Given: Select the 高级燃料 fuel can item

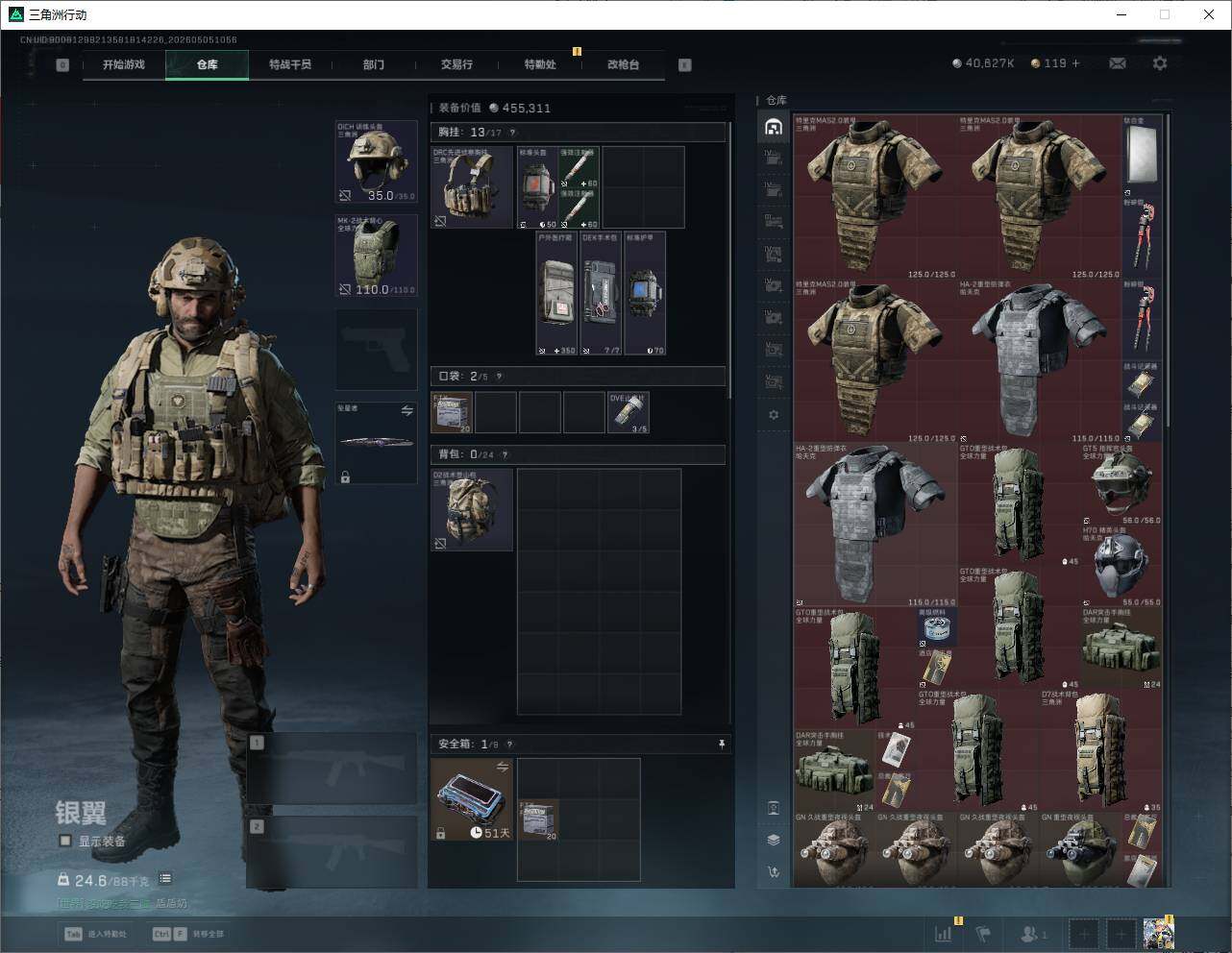Looking at the screenshot, I should 936,626.
